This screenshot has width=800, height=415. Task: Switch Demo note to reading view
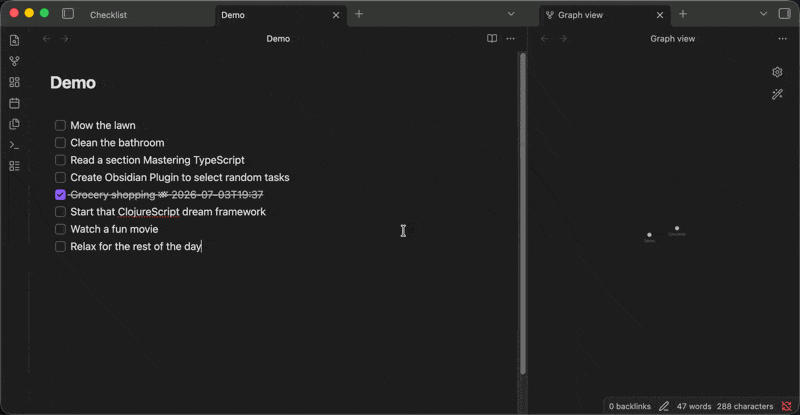[492, 39]
